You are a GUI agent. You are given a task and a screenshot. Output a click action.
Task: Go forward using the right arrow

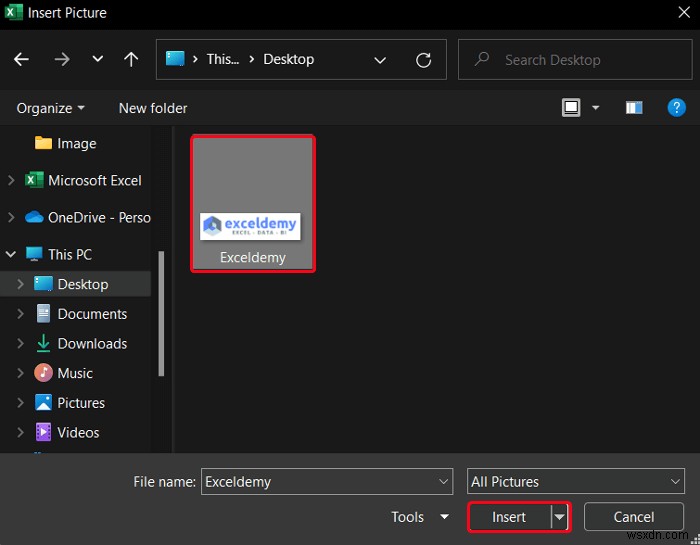point(62,59)
